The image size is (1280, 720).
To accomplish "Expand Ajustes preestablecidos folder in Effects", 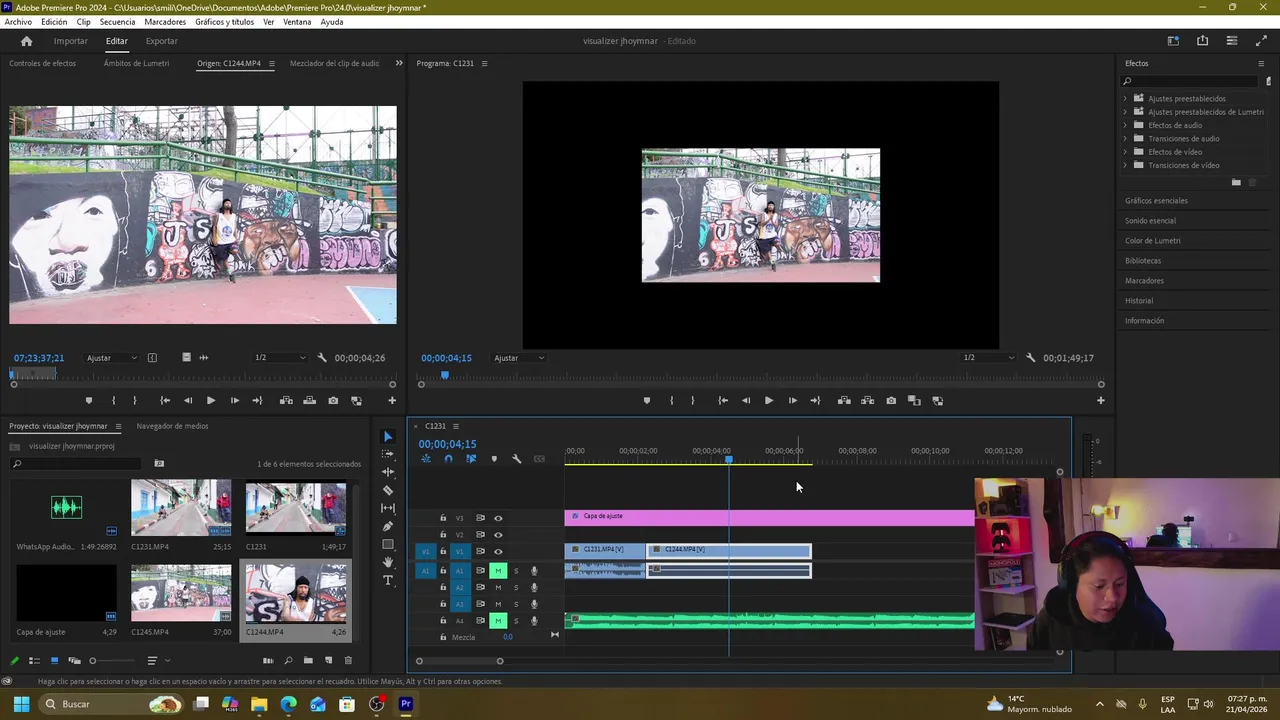I will (x=1125, y=99).
